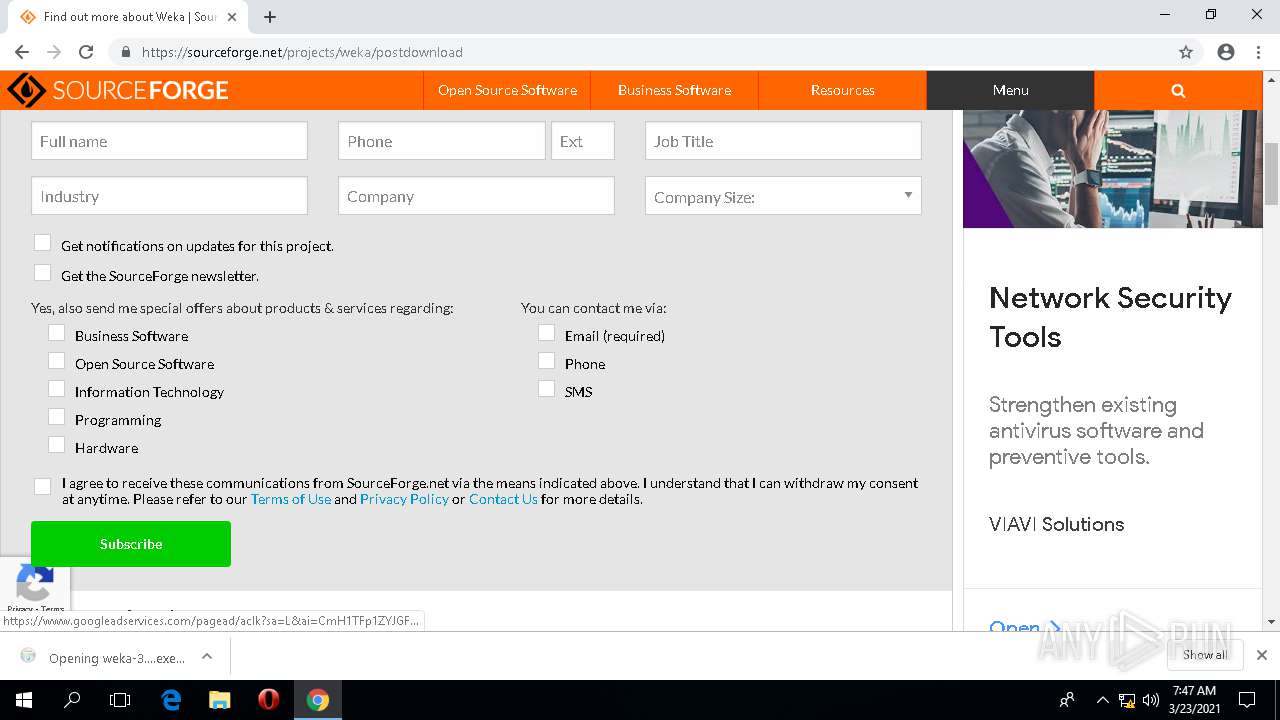
Task: Open network status in system tray
Action: 1127,700
